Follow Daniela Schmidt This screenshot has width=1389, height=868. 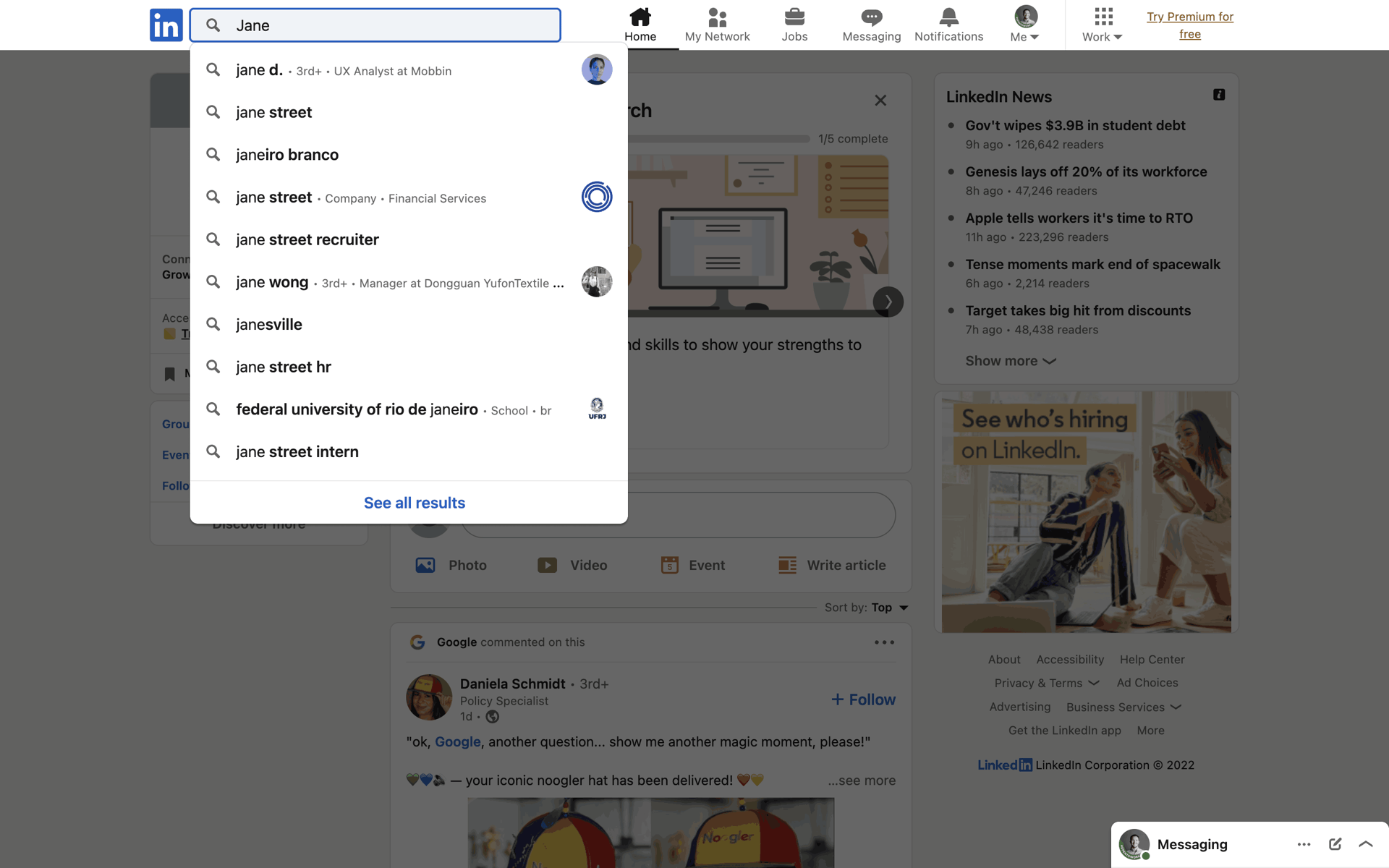point(863,699)
